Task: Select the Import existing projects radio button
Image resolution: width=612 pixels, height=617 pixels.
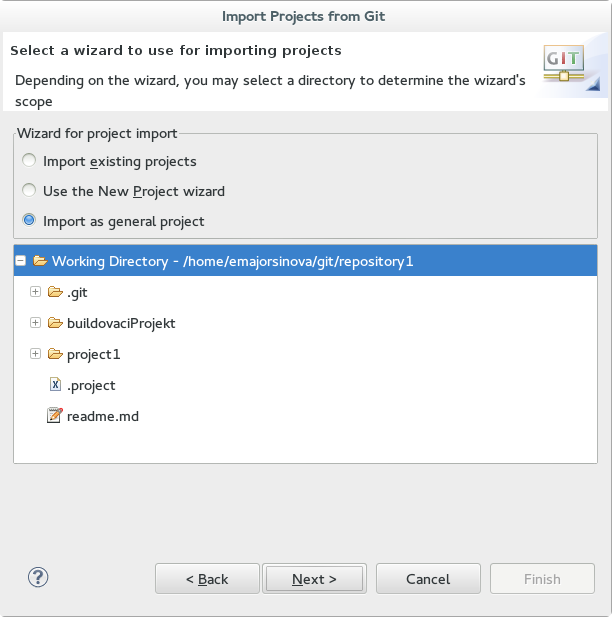Action: (29, 161)
